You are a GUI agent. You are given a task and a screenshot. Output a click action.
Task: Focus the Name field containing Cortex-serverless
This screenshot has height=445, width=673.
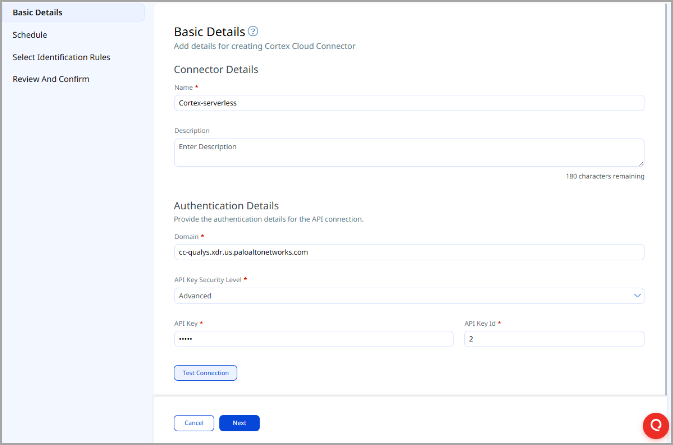coord(409,103)
